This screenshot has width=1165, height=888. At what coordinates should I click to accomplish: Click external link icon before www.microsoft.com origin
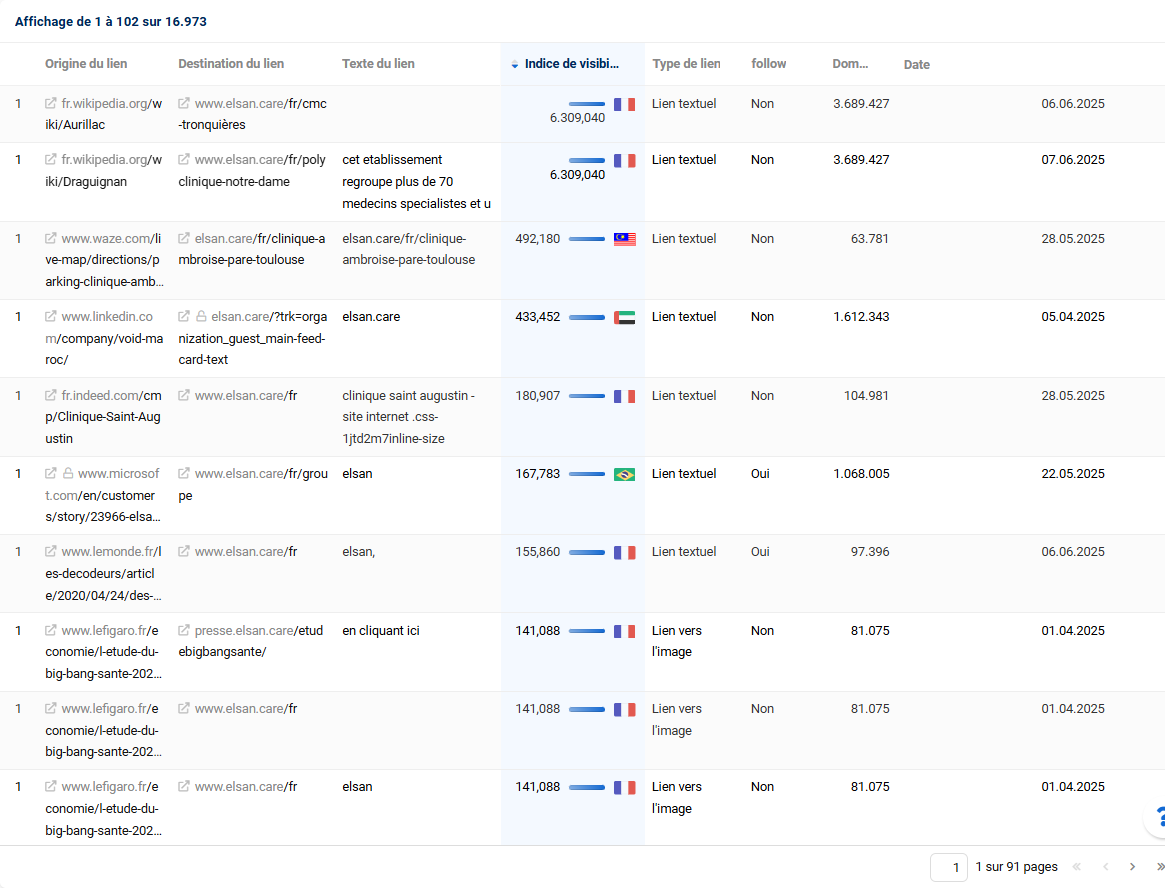click(x=51, y=473)
